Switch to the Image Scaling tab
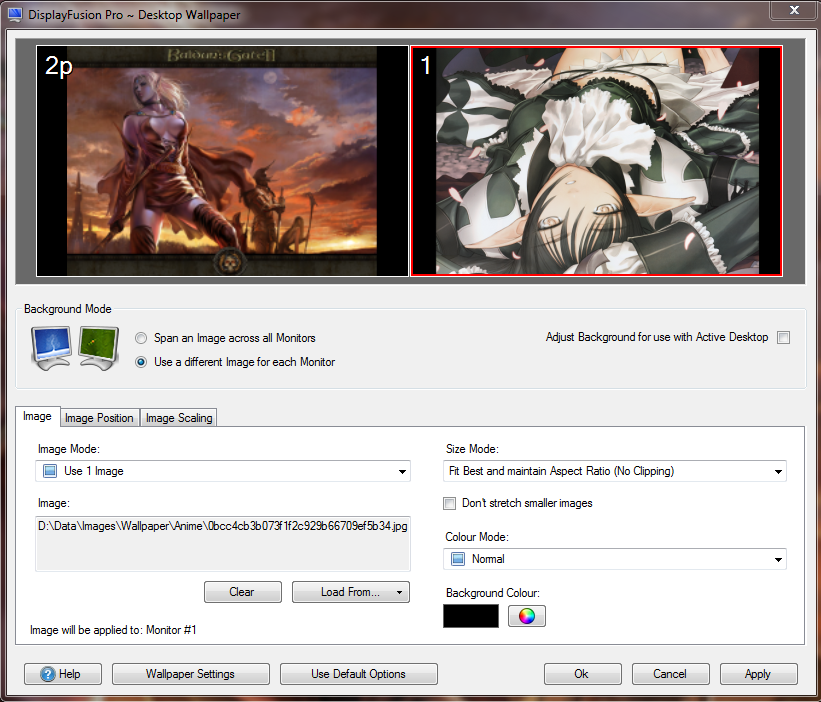This screenshot has height=702, width=821. coord(179,418)
